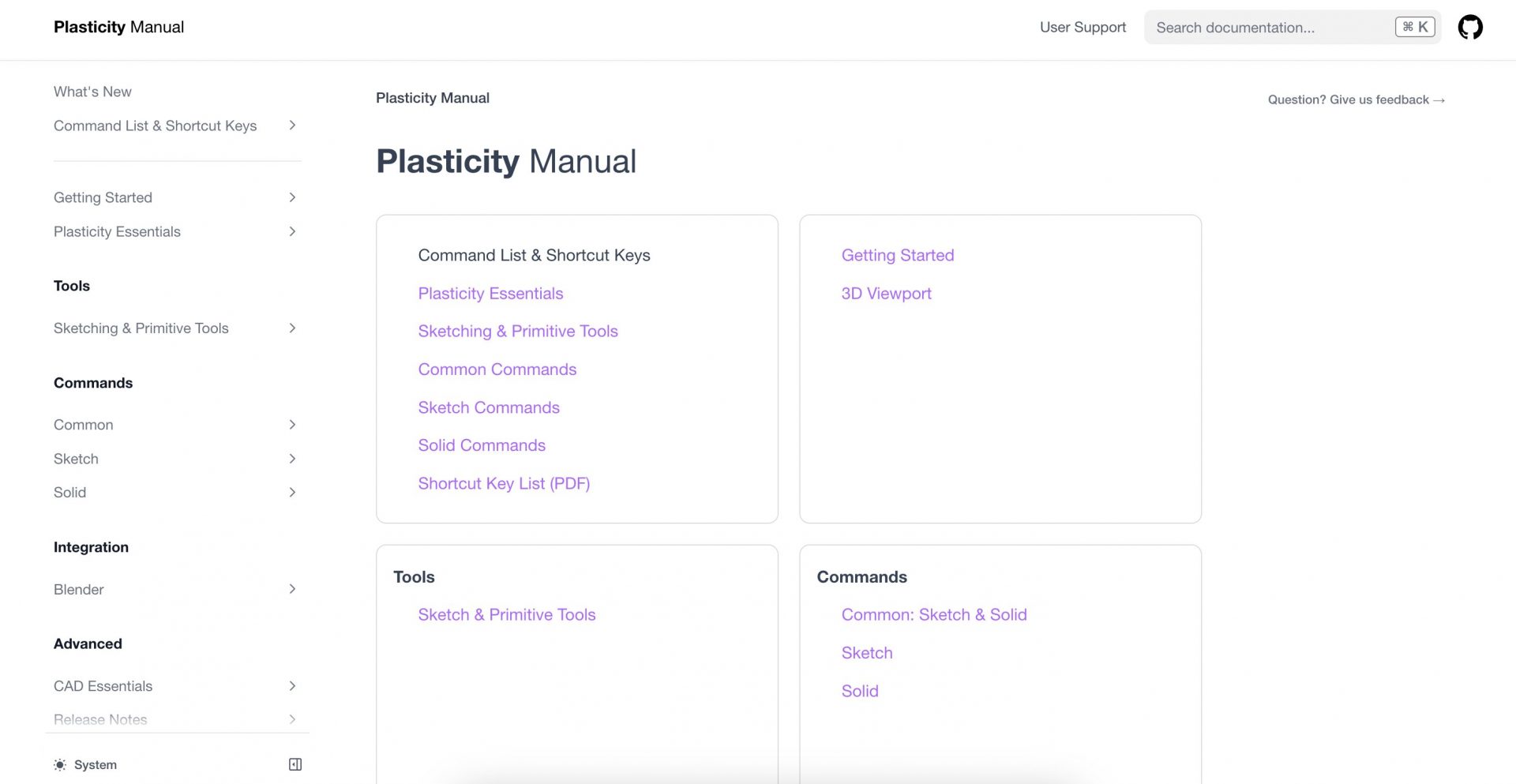Viewport: 1516px width, 784px height.
Task: Expand the Blender integration chevron
Action: [x=292, y=589]
